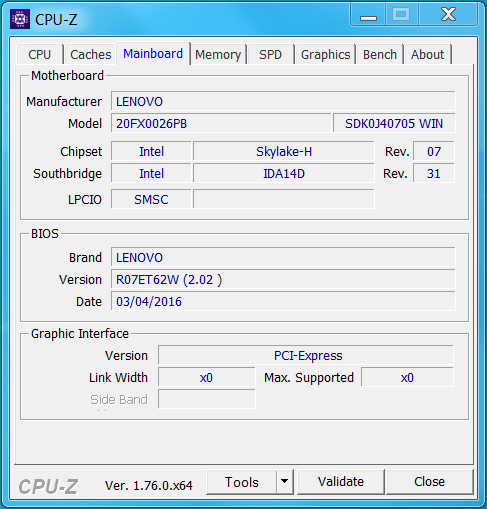Image resolution: width=487 pixels, height=509 pixels.
Task: Select the Mainboard tab
Action: pos(153,53)
